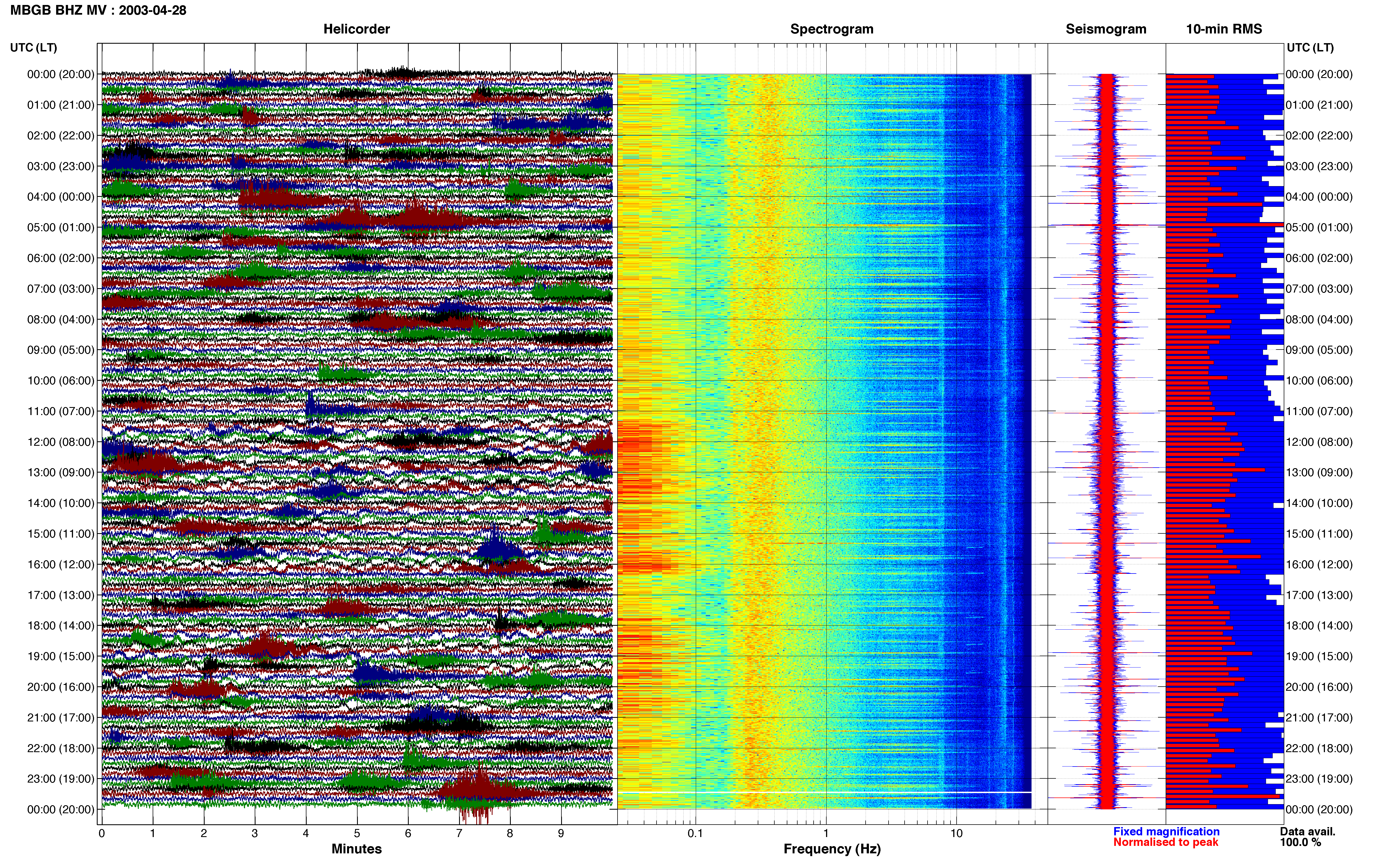The width and height of the screenshot is (1388, 868).
Task: Click left time label '16:00 (12:00)'
Action: [61, 564]
